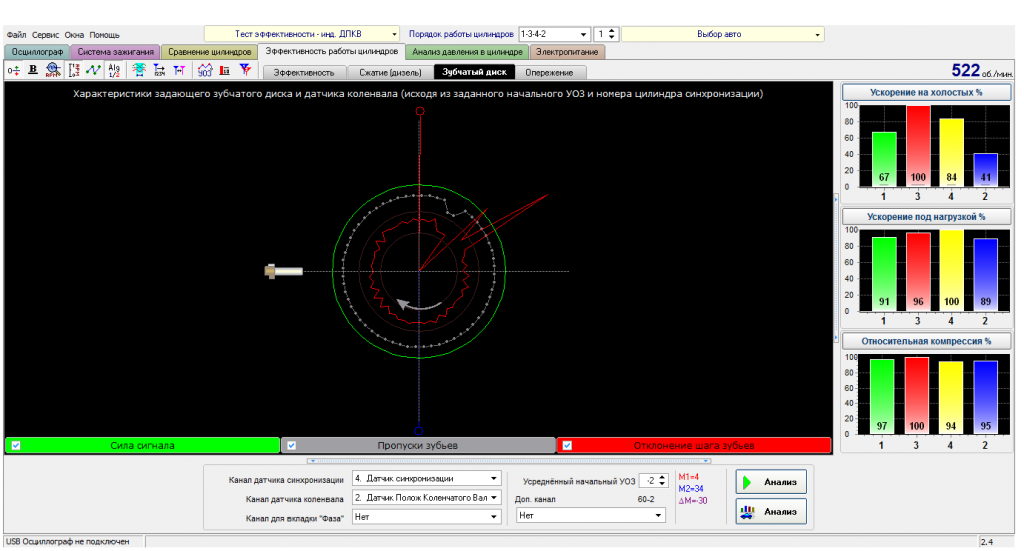
Task: Click the zero-level icon with red arrows
Action: click(13, 71)
